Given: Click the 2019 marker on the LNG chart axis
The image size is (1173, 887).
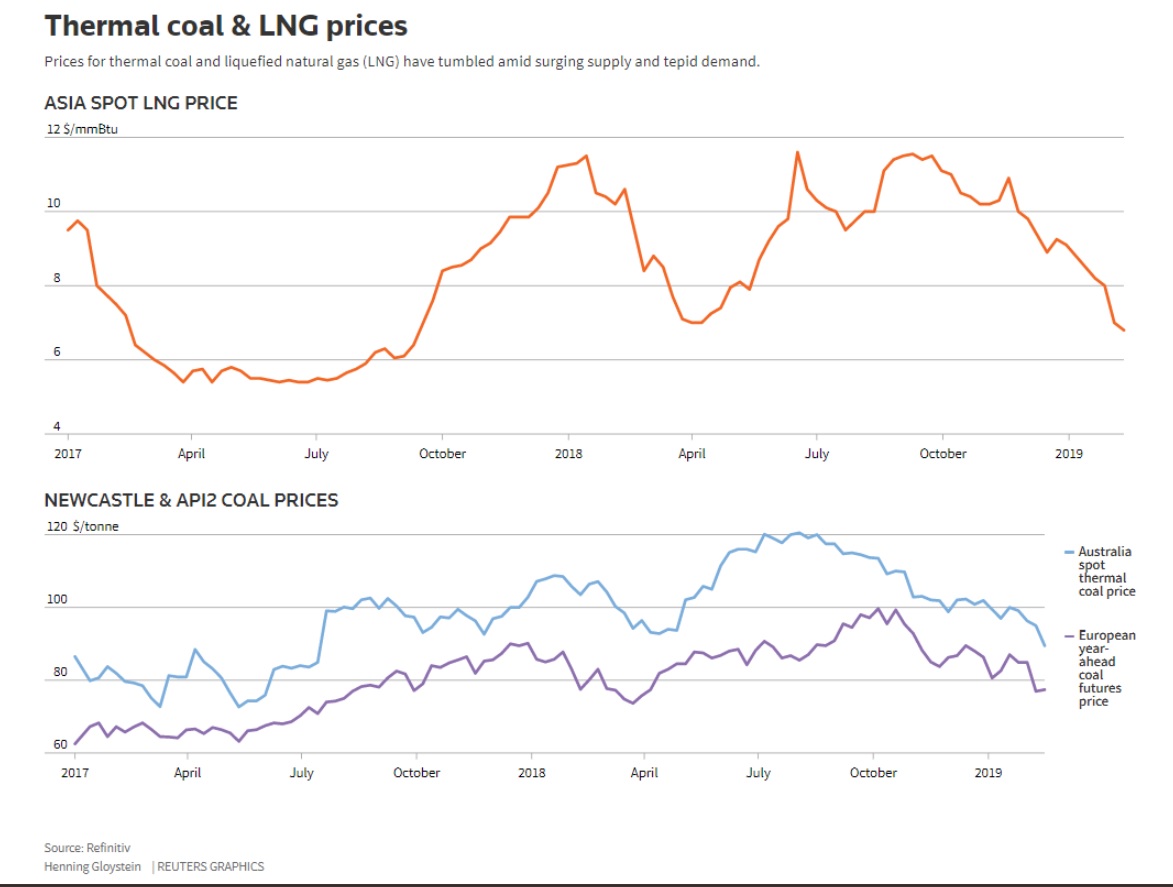Looking at the screenshot, I should (1068, 454).
